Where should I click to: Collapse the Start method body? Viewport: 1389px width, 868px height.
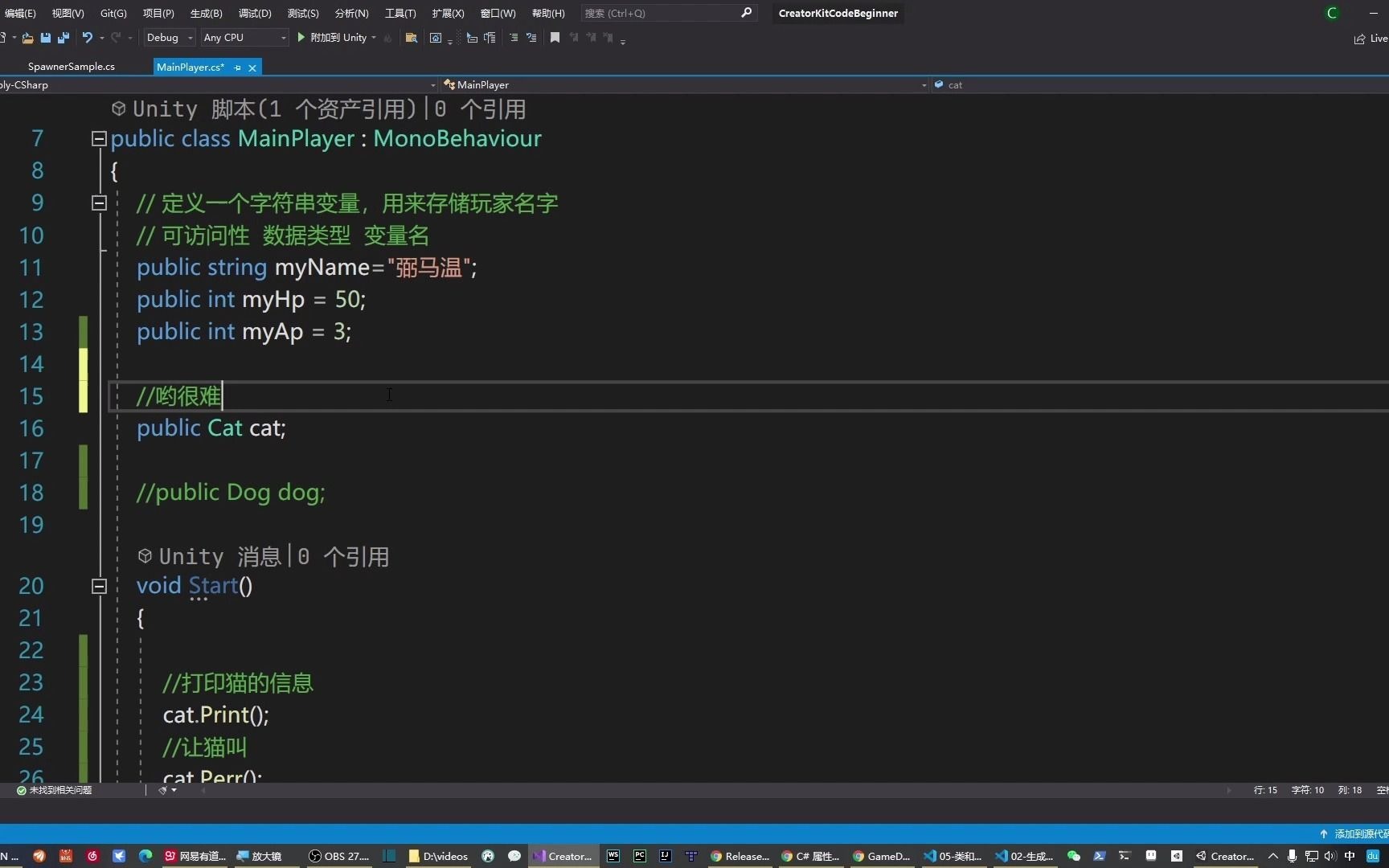click(x=99, y=586)
